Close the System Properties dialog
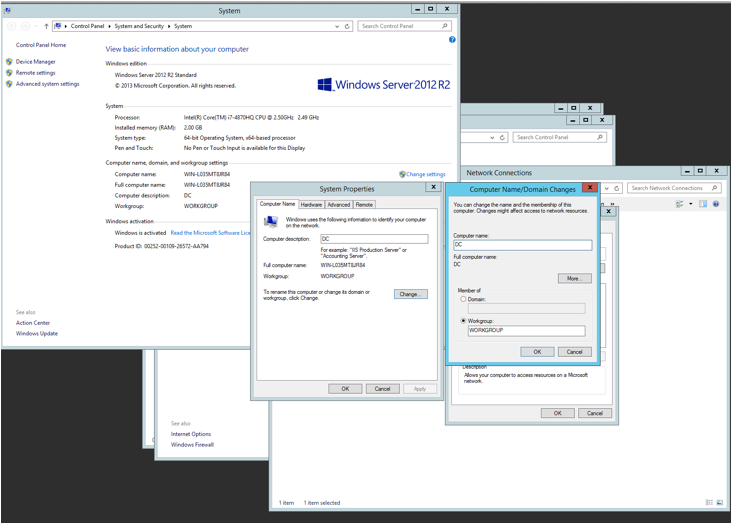Viewport: 732px width, 524px height. pos(433,187)
